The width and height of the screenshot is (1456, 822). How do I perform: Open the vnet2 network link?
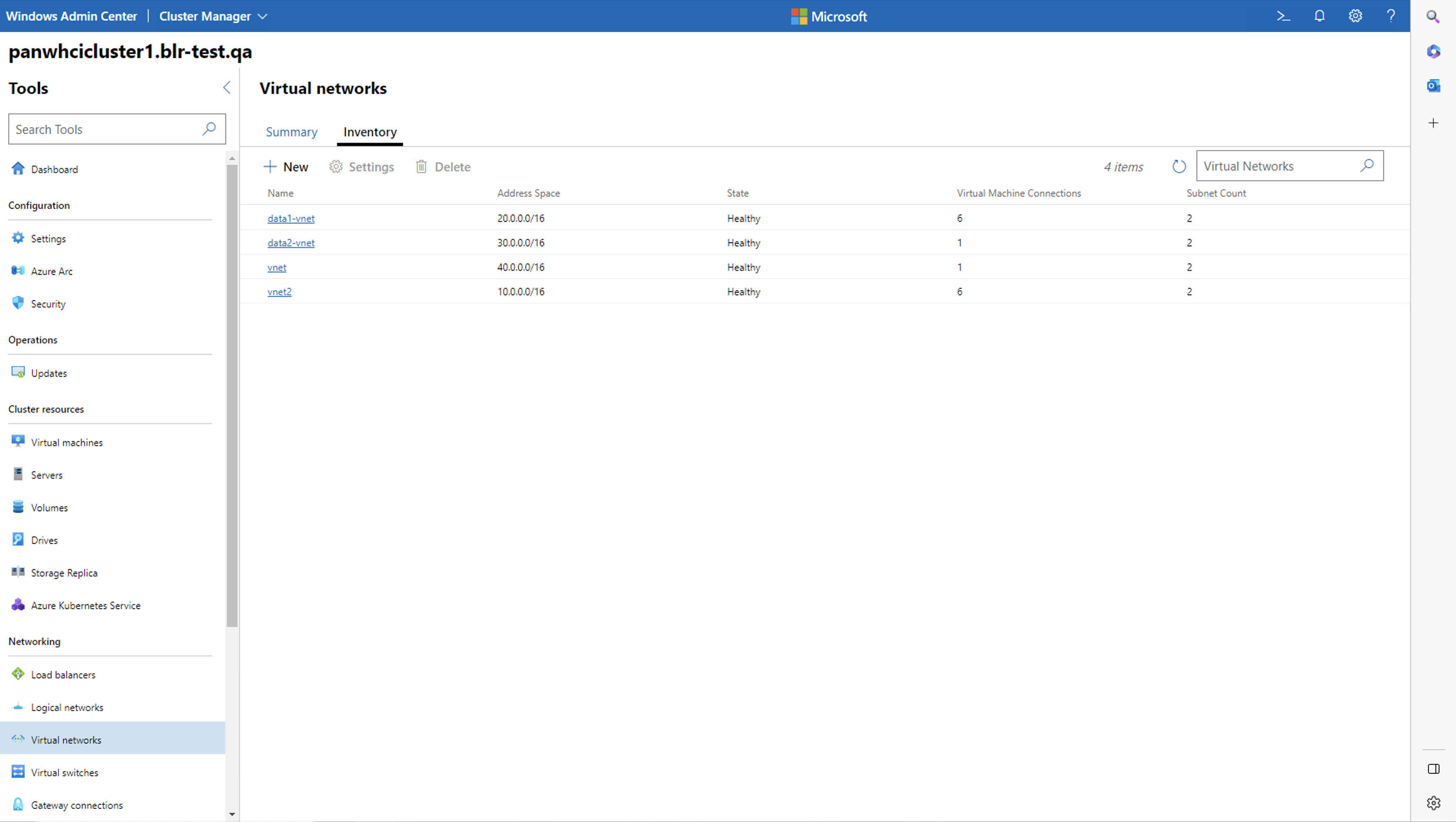(x=279, y=292)
